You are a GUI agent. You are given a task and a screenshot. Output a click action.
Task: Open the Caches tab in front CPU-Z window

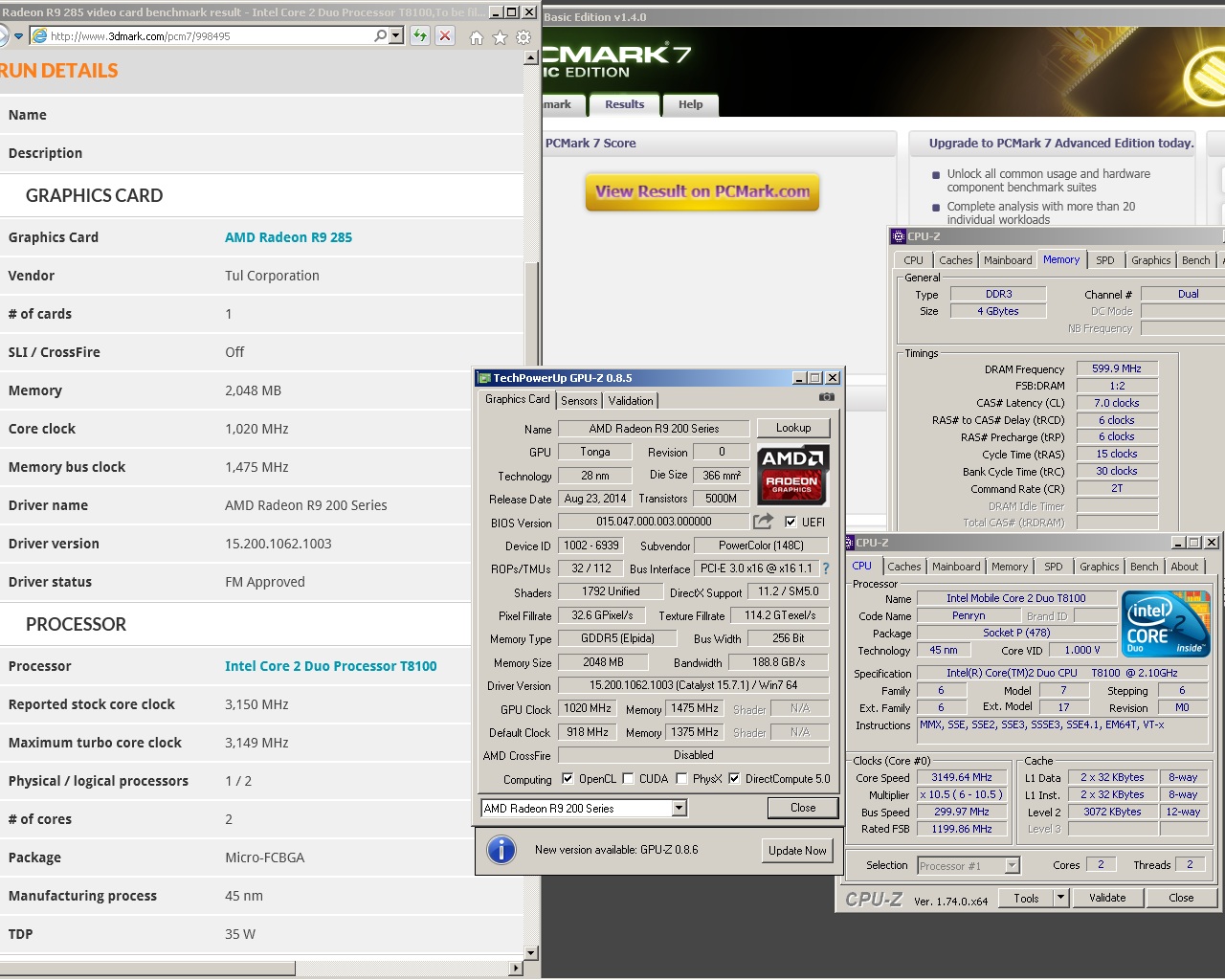click(x=904, y=567)
